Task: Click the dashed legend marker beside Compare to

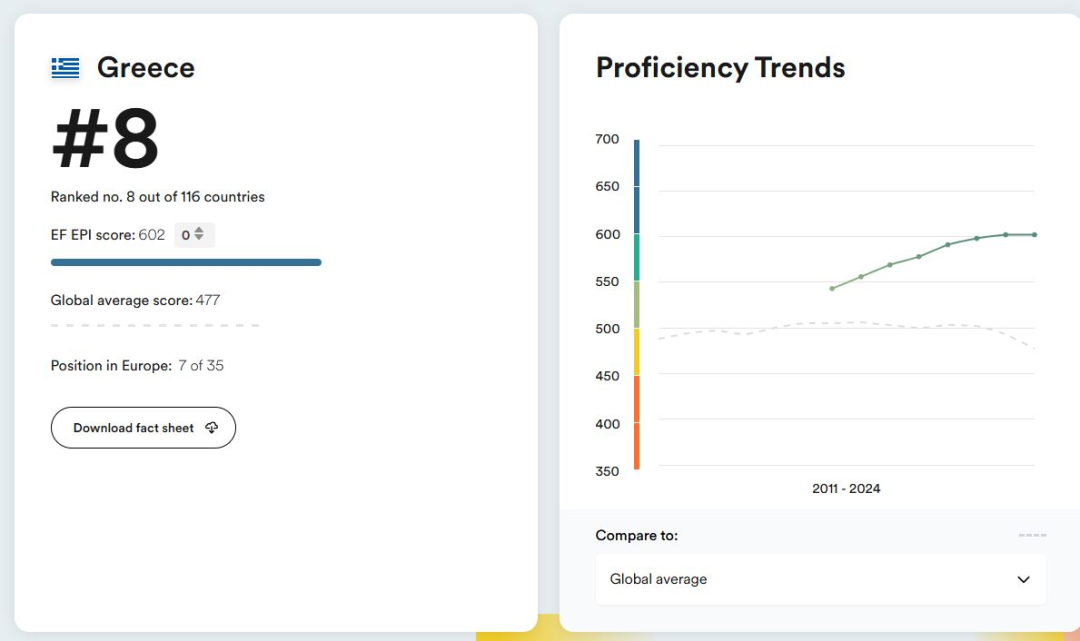Action: click(1032, 535)
